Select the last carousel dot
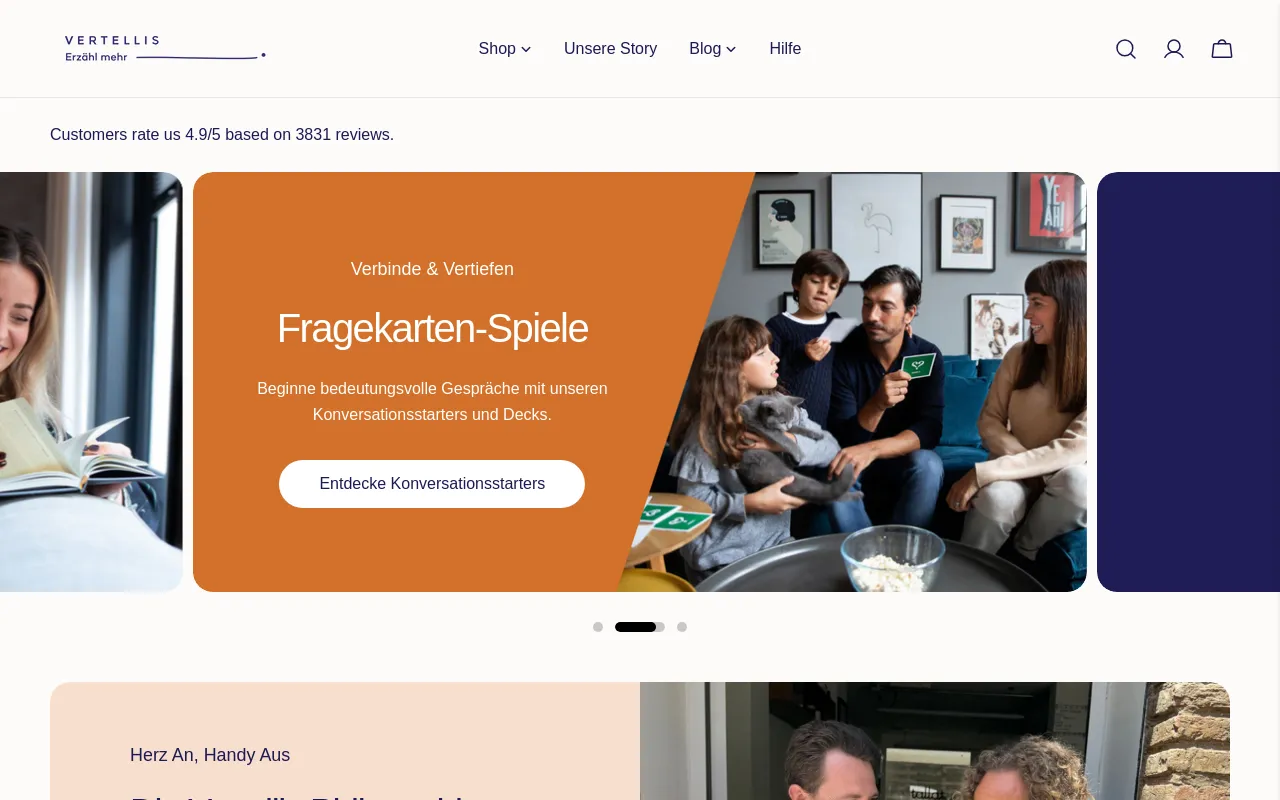 tap(682, 627)
